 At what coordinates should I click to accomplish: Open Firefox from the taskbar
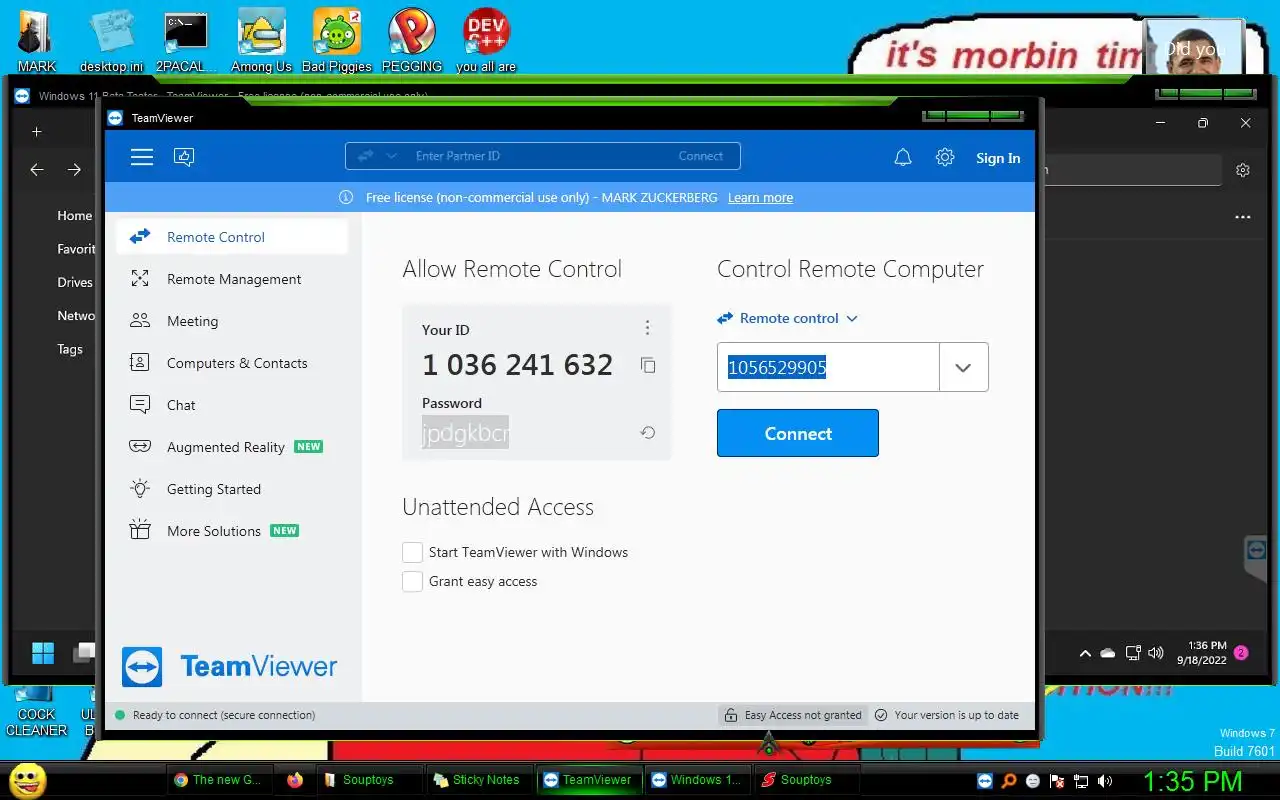(x=295, y=780)
